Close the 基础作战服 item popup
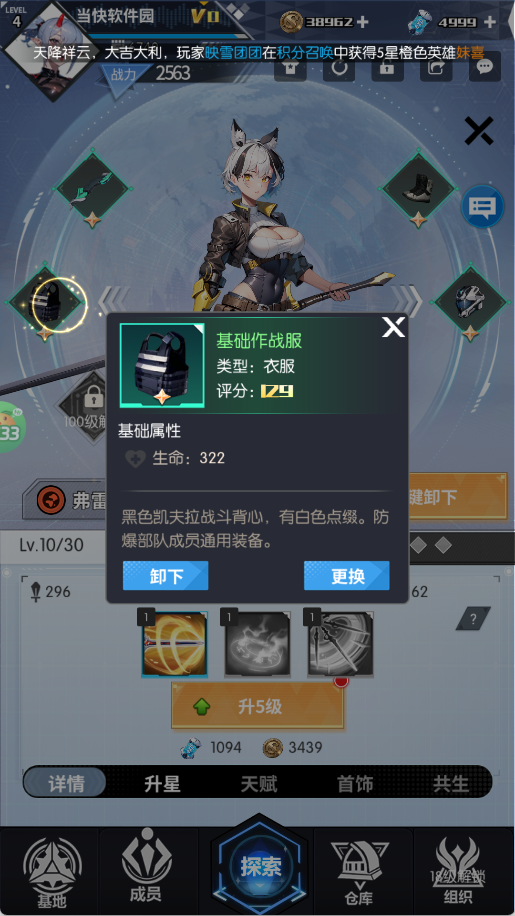515x916 pixels. coord(394,327)
